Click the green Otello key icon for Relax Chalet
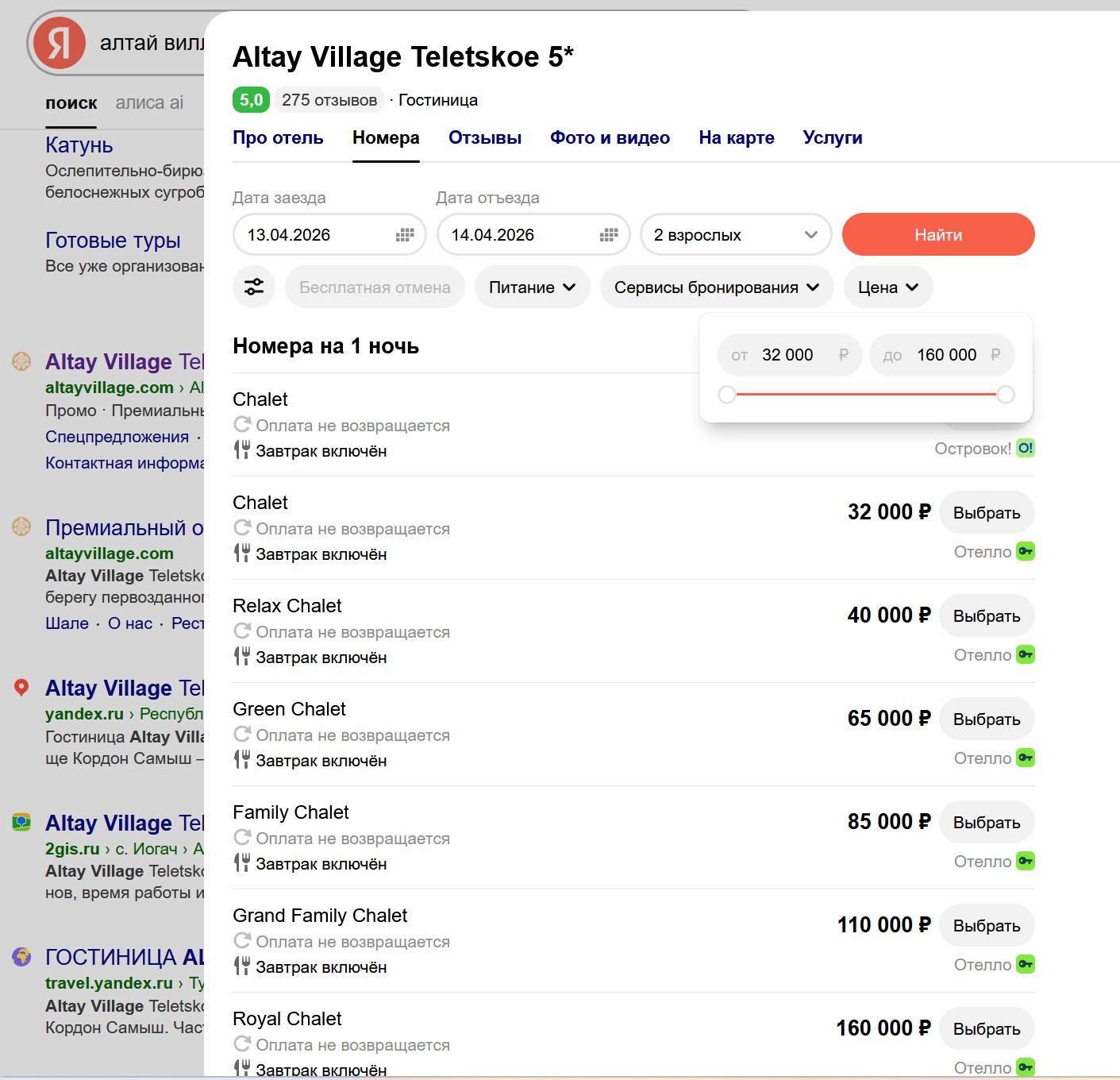The image size is (1120, 1080). [1026, 654]
